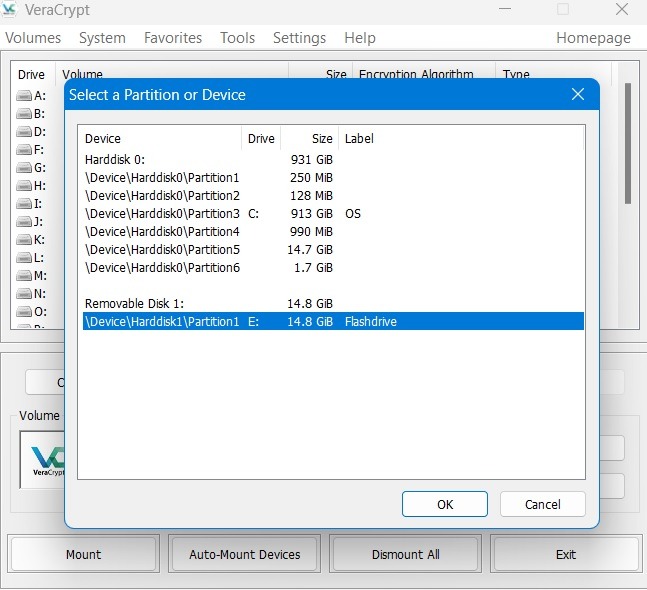Sort by Device column header
647x590 pixels.
click(x=160, y=139)
